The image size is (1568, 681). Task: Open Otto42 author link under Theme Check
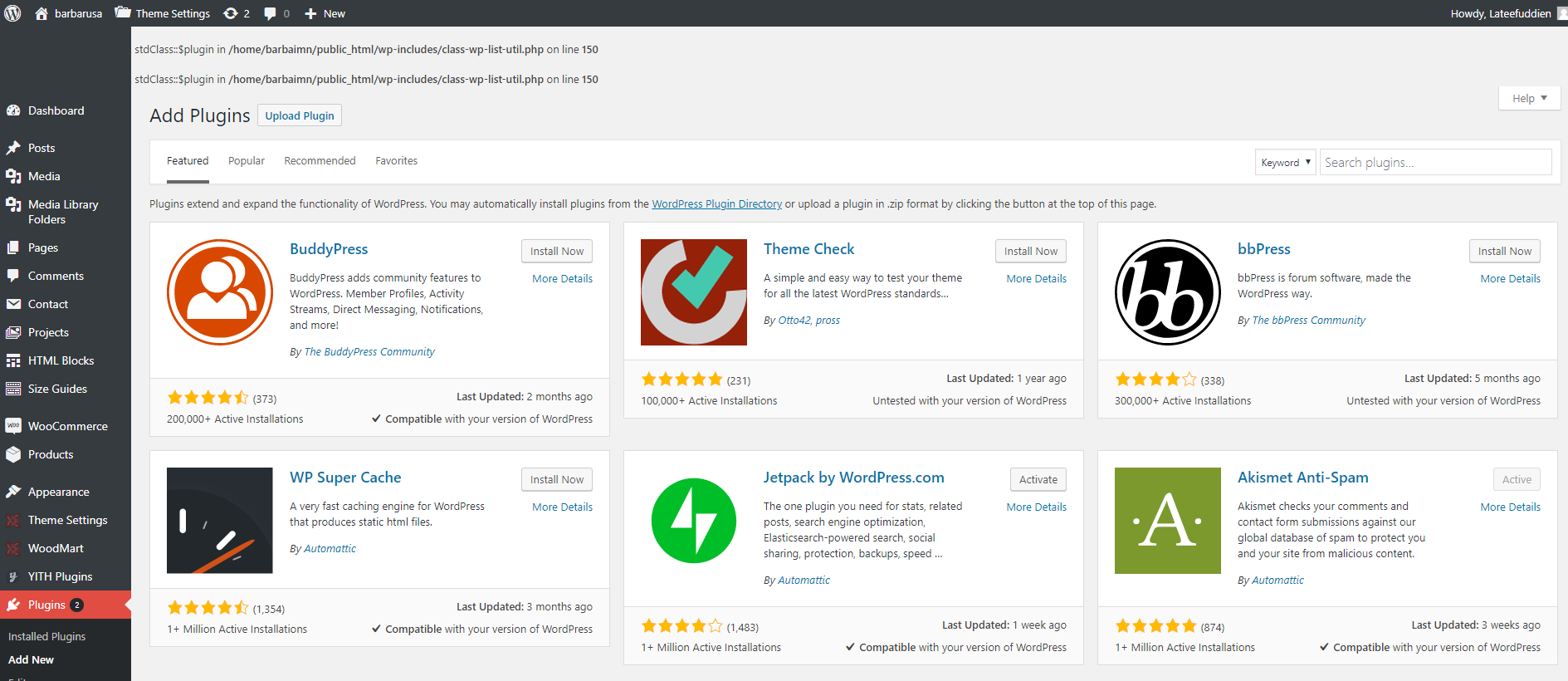[x=794, y=321]
